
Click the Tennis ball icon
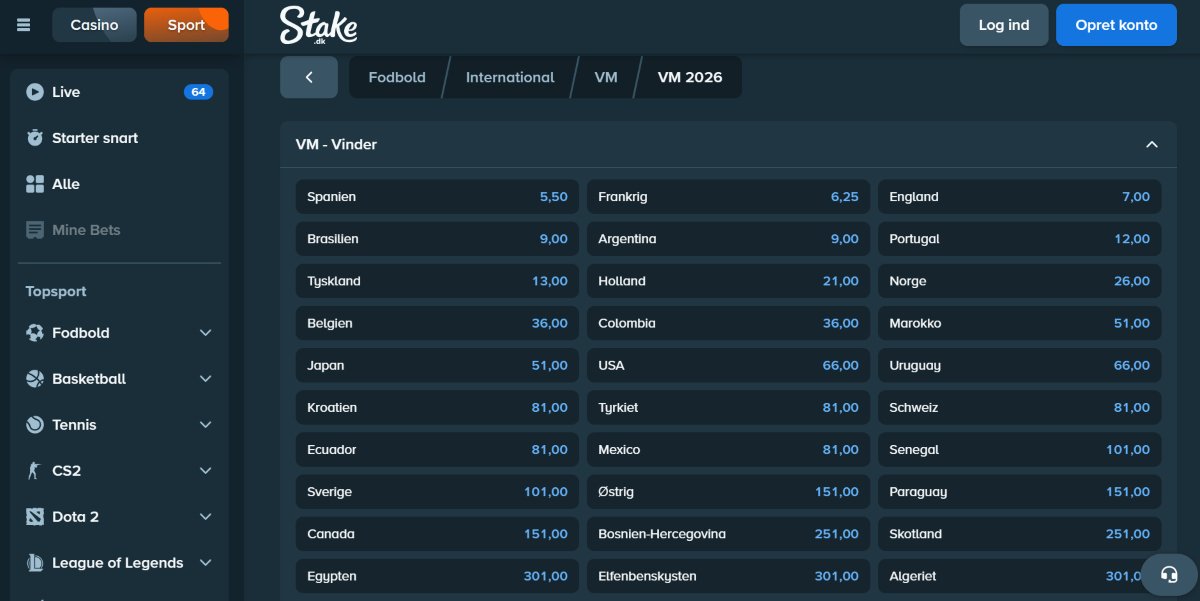point(35,425)
